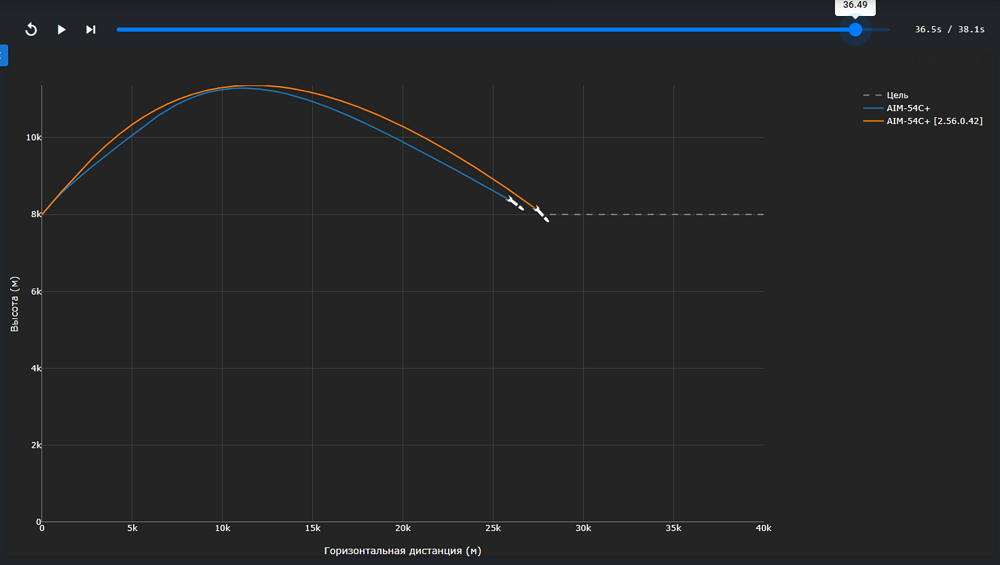Click the 8k y-axis tick label

pos(36,214)
